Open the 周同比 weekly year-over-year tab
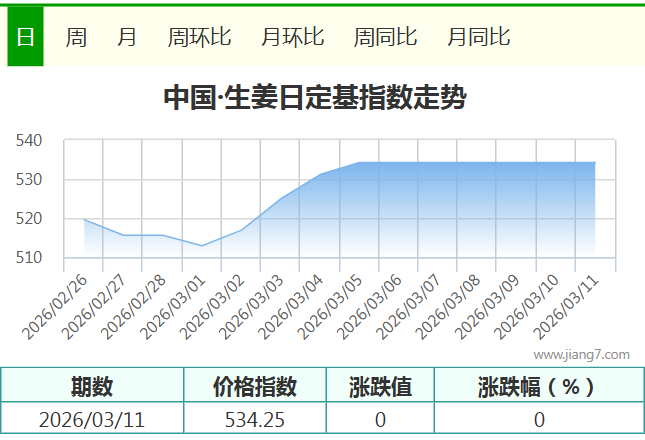Image resolution: width=645 pixels, height=440 pixels. 385,37
